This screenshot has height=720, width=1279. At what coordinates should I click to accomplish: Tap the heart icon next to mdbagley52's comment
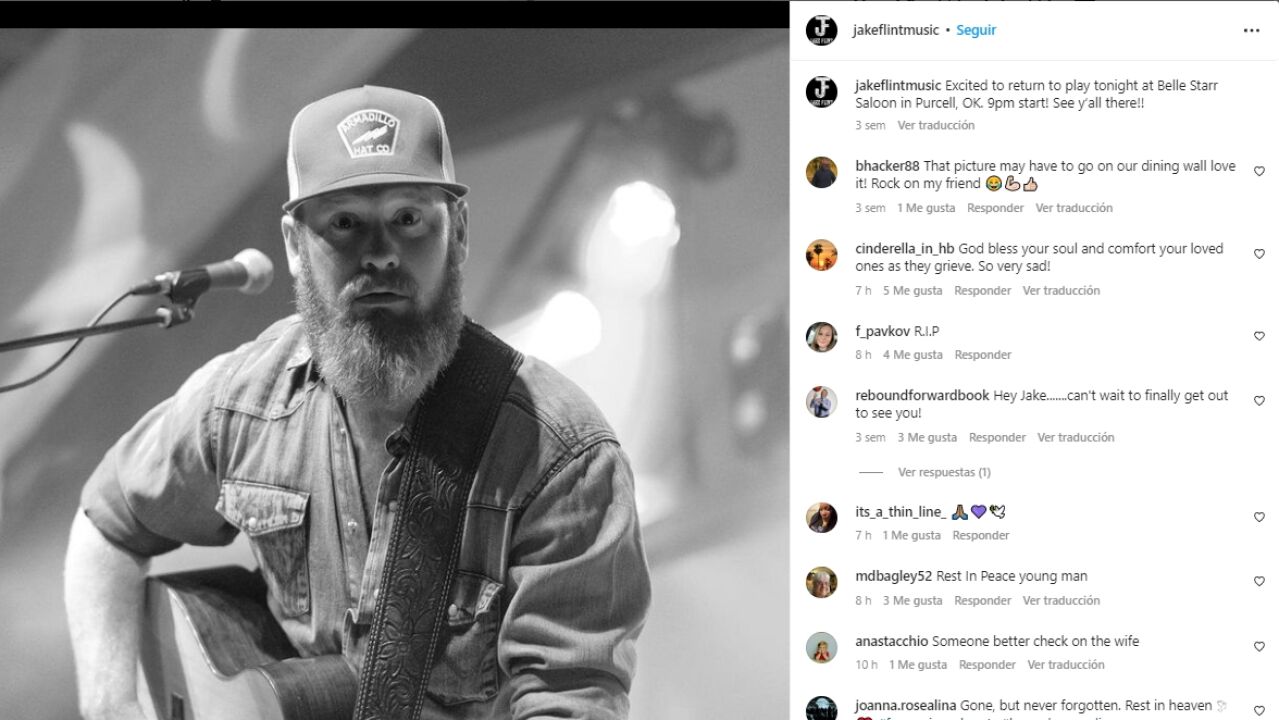tap(1259, 580)
